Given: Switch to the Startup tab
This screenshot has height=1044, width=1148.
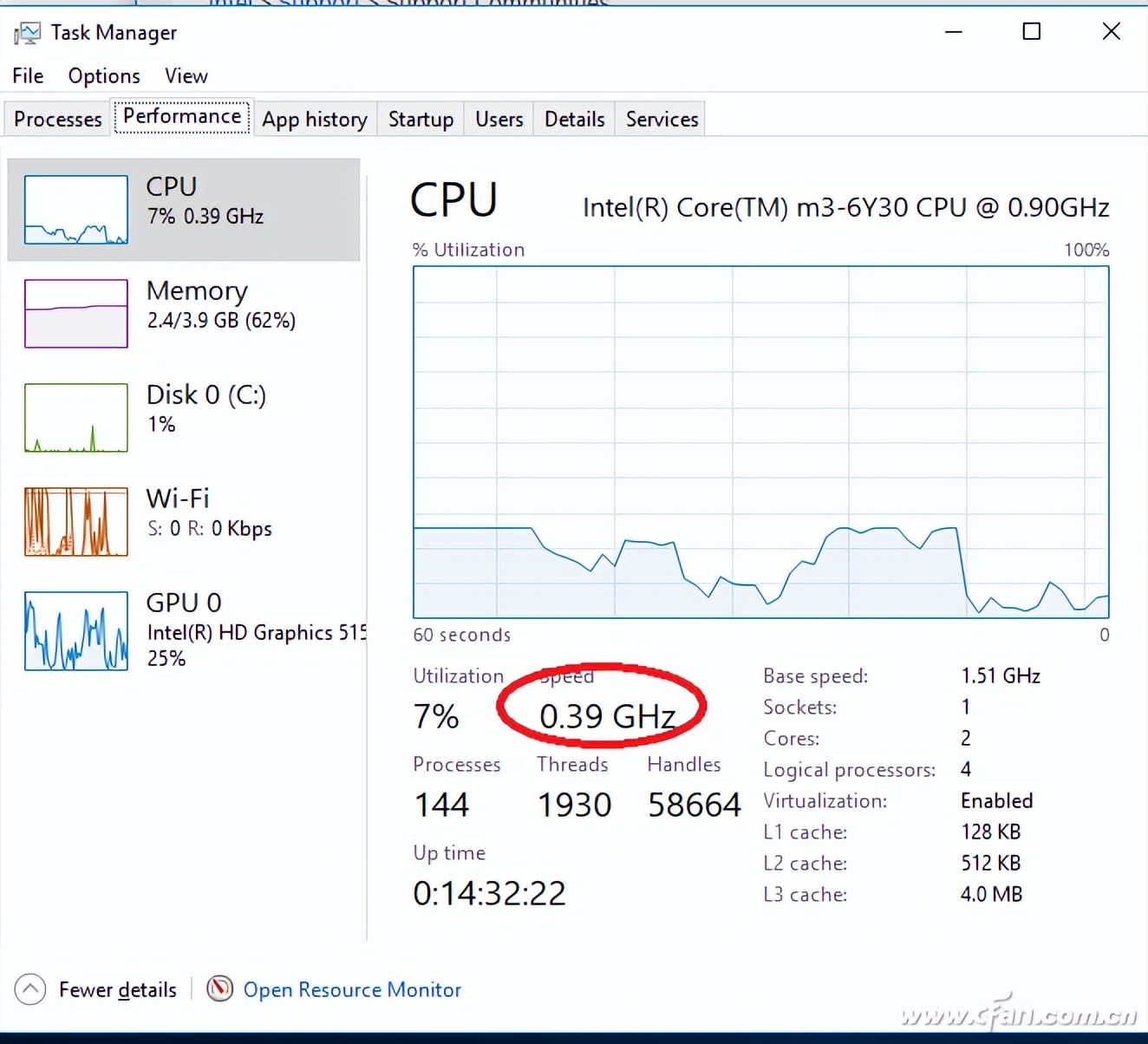Looking at the screenshot, I should point(421,119).
